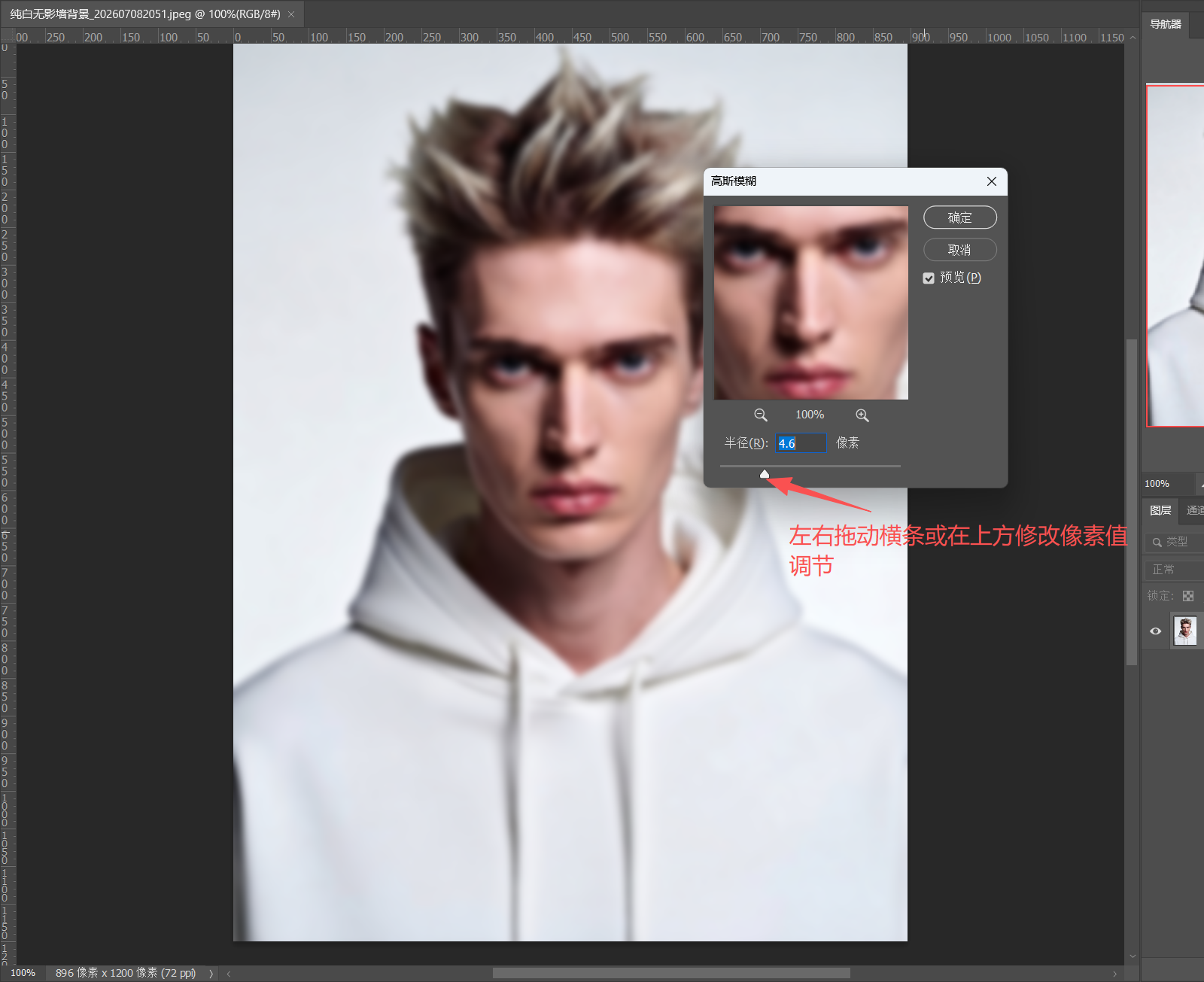Zoom out the Gaussian blur preview
The height and width of the screenshot is (982, 1204).
(761, 415)
